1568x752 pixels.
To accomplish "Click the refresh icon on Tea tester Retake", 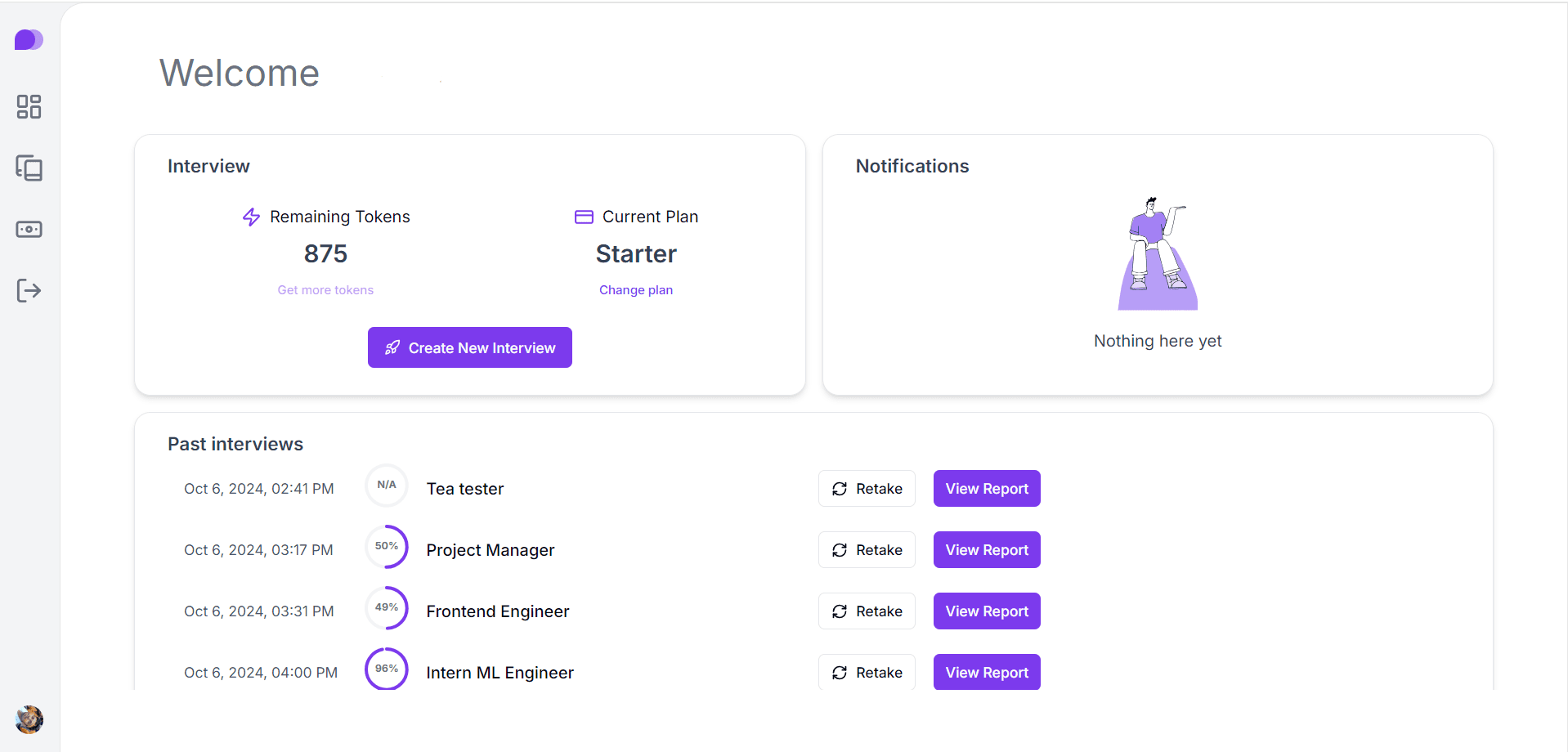I will 839,488.
